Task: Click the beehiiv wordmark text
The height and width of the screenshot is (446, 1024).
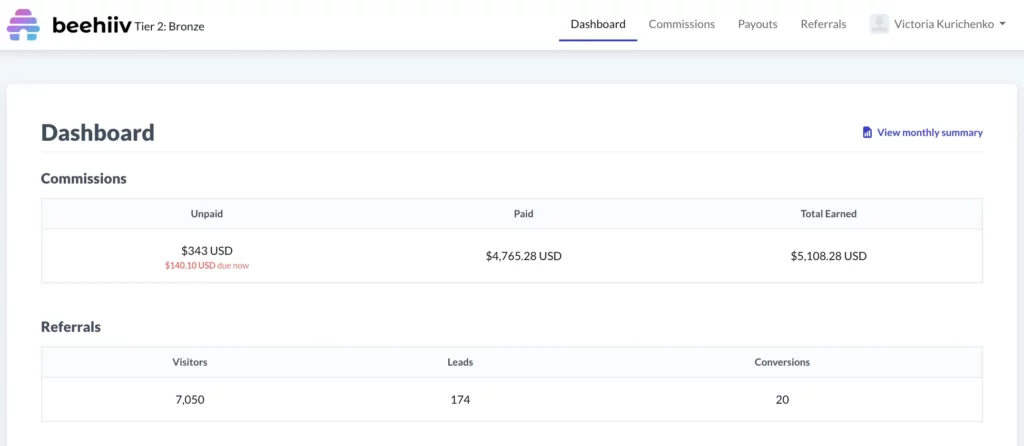Action: 91,24
